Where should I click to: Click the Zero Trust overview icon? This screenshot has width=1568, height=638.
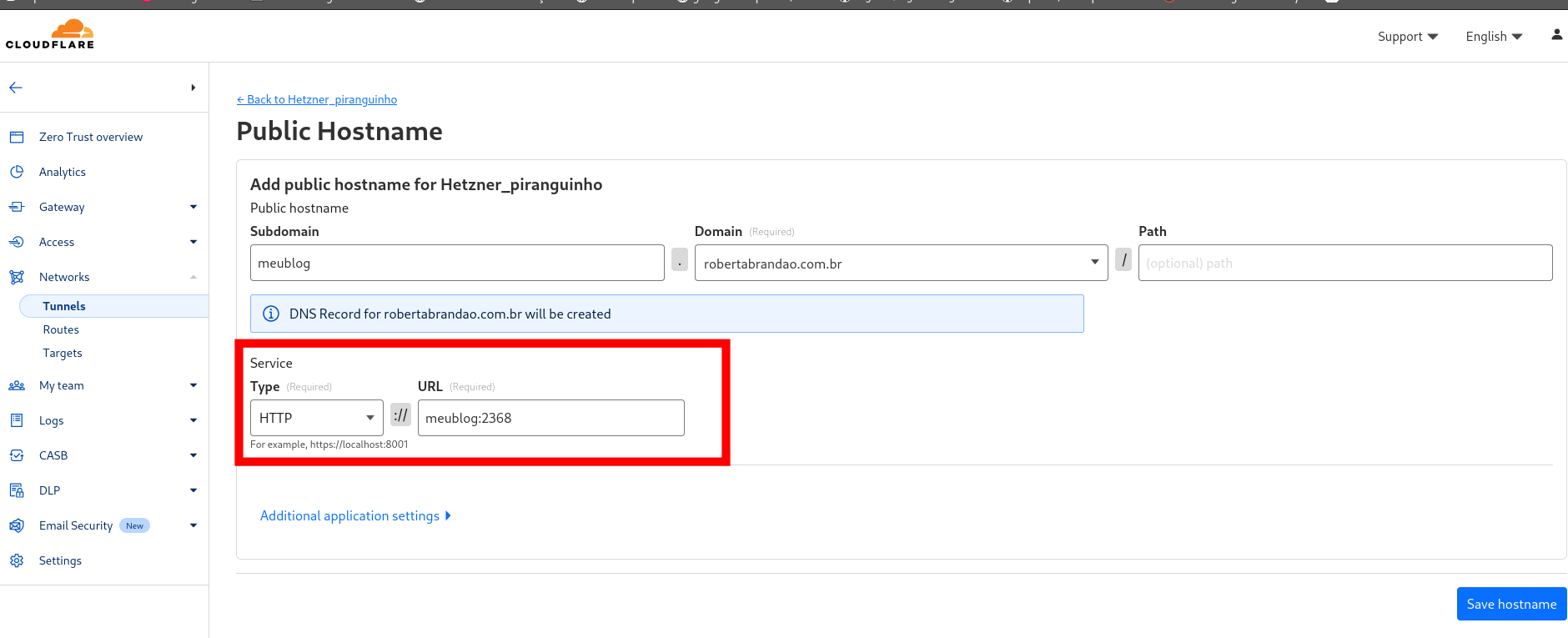click(17, 137)
